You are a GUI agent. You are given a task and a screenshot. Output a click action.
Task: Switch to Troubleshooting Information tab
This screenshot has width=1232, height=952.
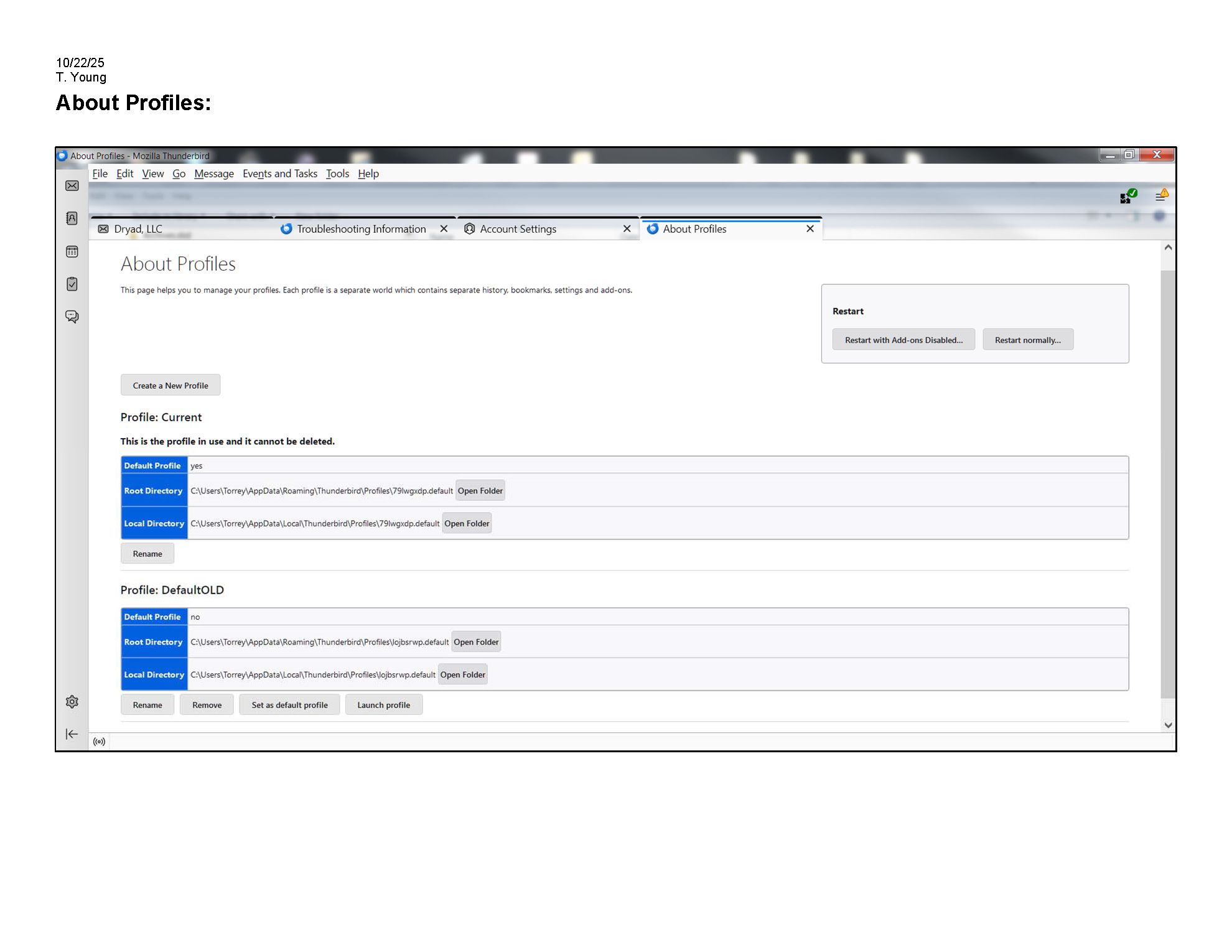361,229
